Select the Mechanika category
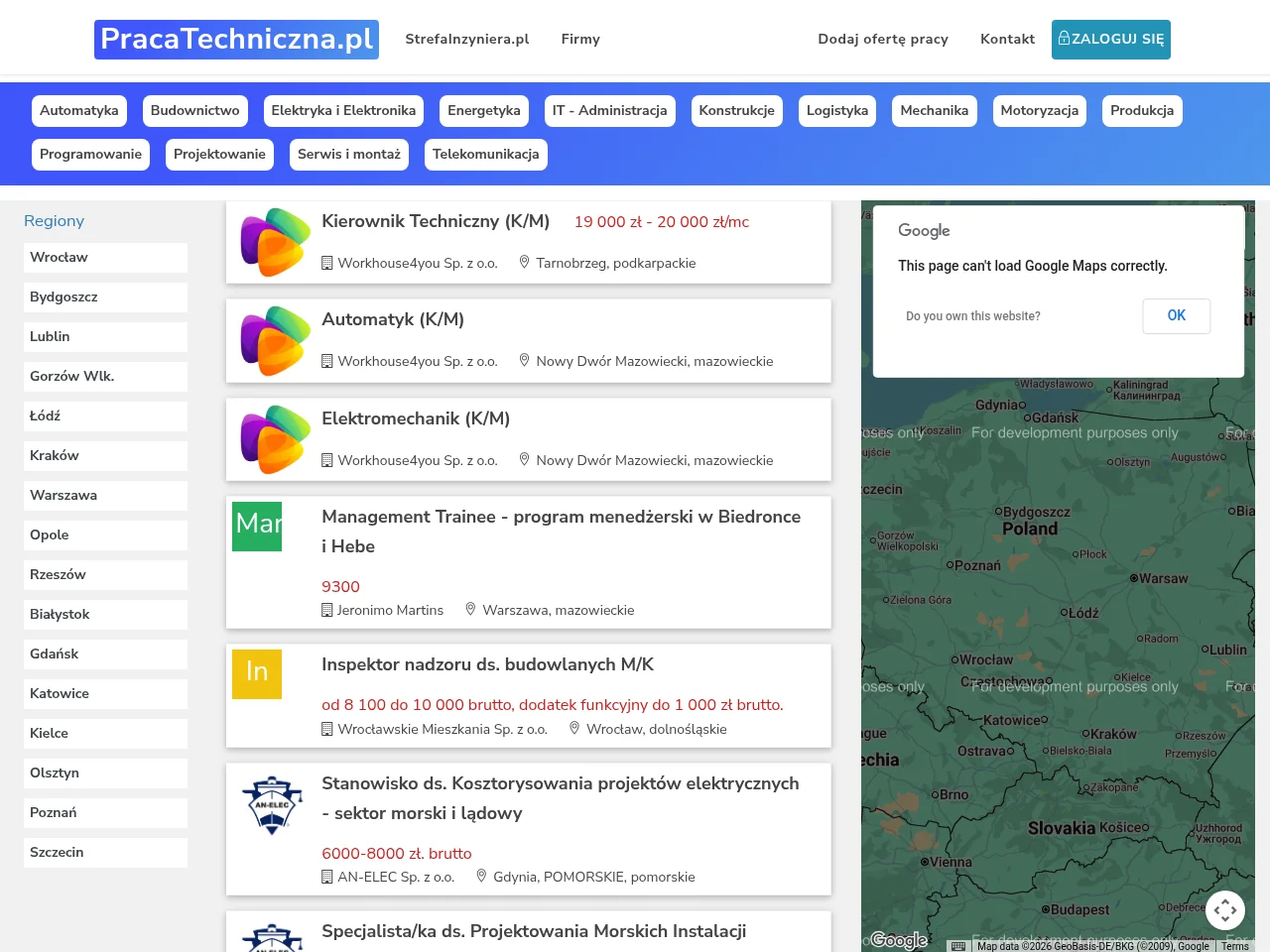This screenshot has height=952, width=1270. coord(935,111)
